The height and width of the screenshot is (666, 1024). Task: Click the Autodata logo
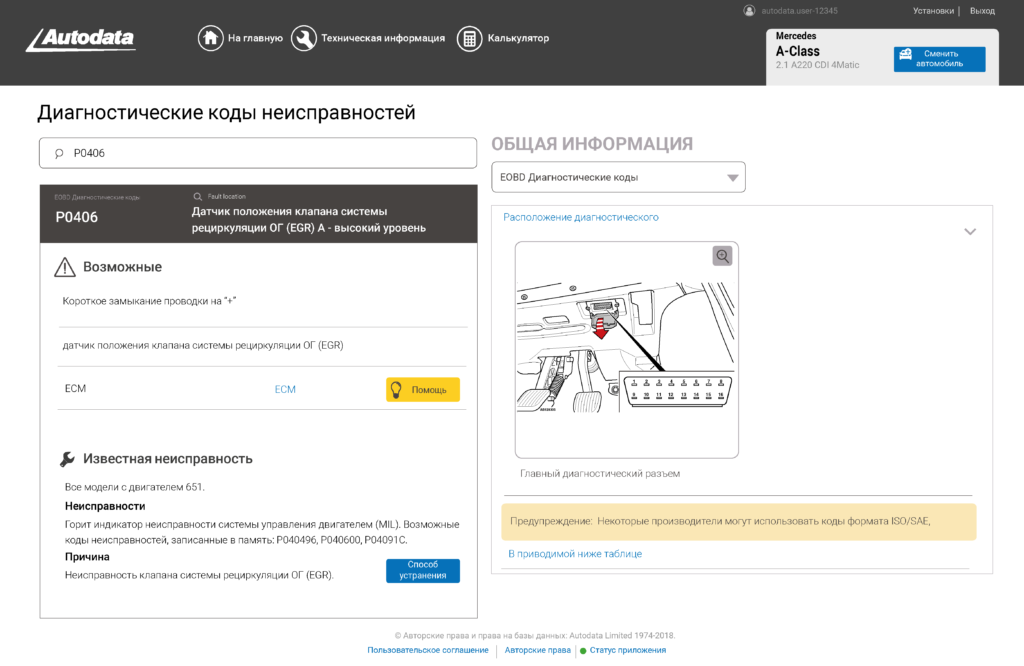pos(80,40)
